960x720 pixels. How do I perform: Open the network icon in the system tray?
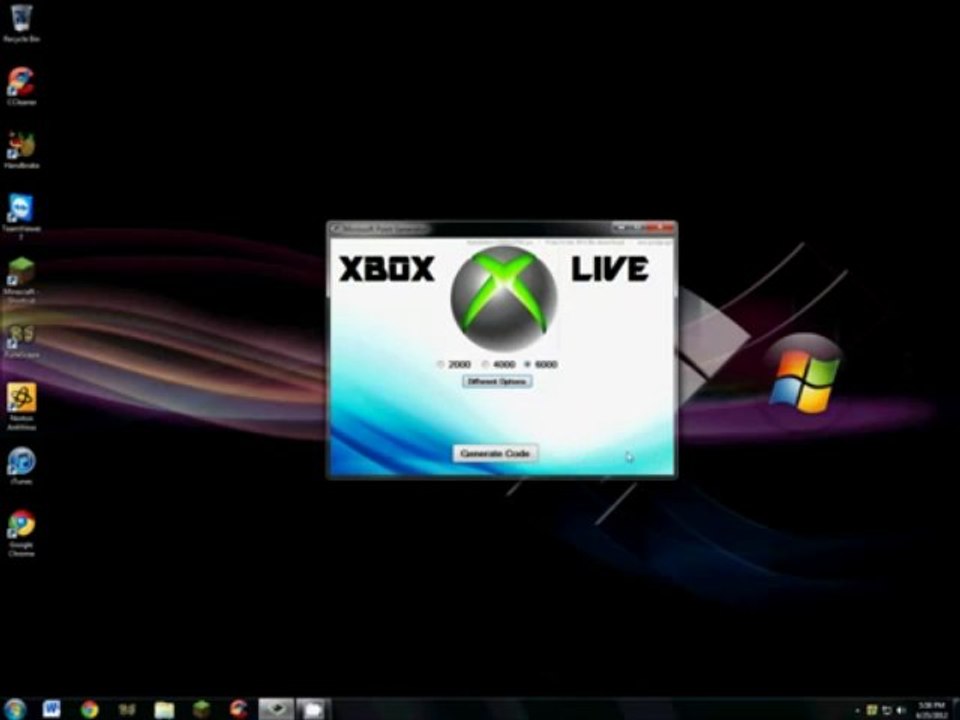(x=886, y=710)
